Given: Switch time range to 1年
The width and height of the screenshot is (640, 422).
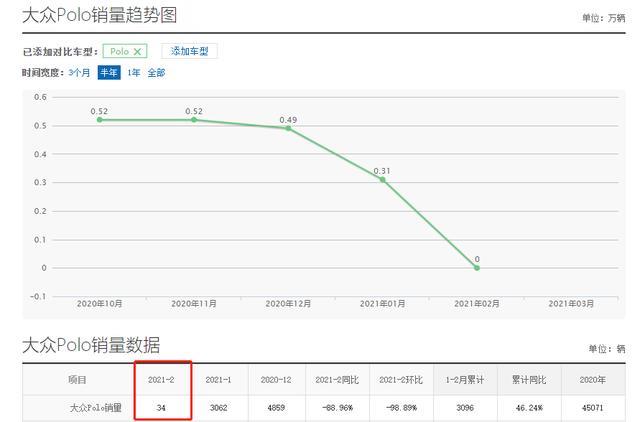Looking at the screenshot, I should (133, 73).
